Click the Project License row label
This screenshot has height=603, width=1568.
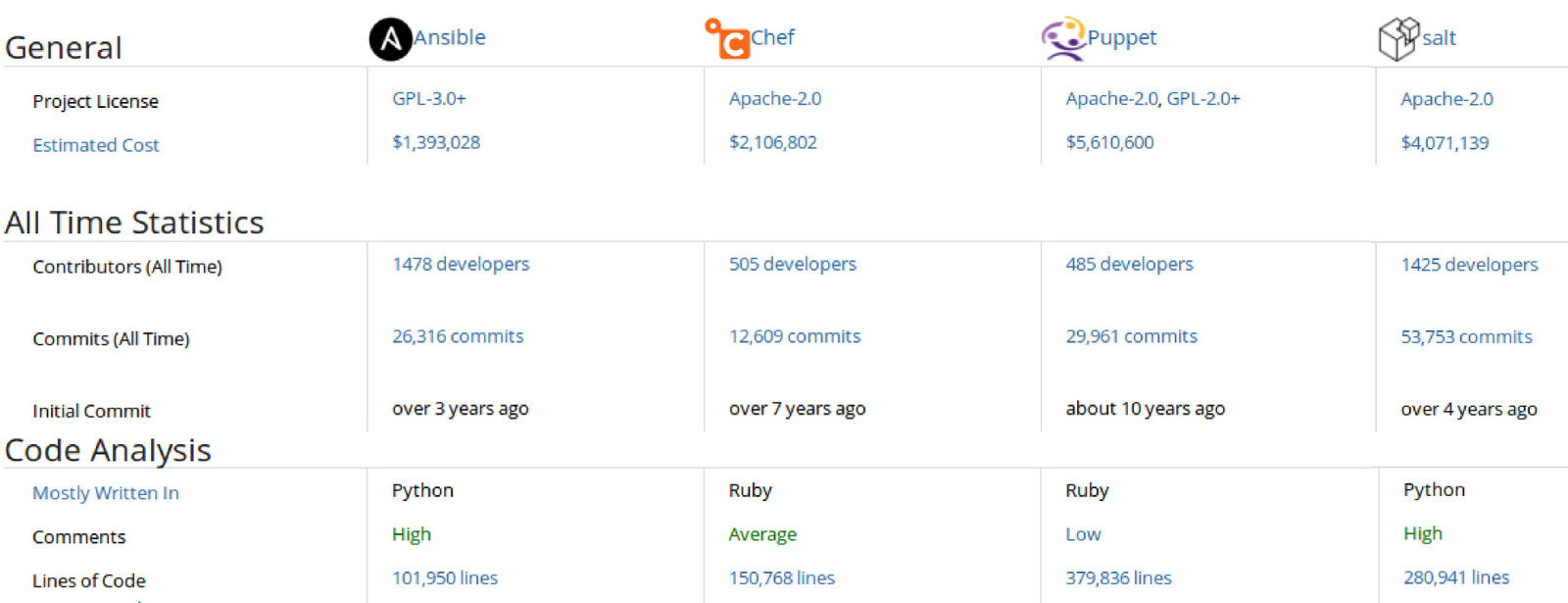[x=95, y=102]
